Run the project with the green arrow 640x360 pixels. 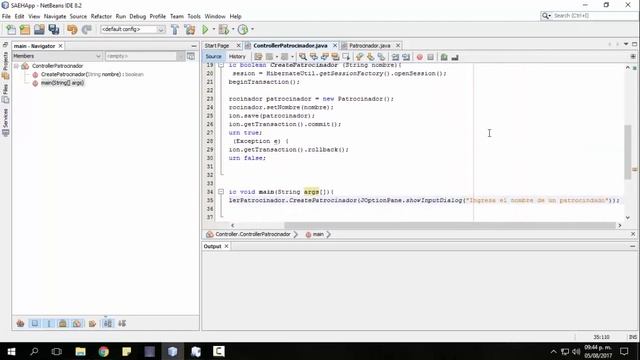coord(205,29)
